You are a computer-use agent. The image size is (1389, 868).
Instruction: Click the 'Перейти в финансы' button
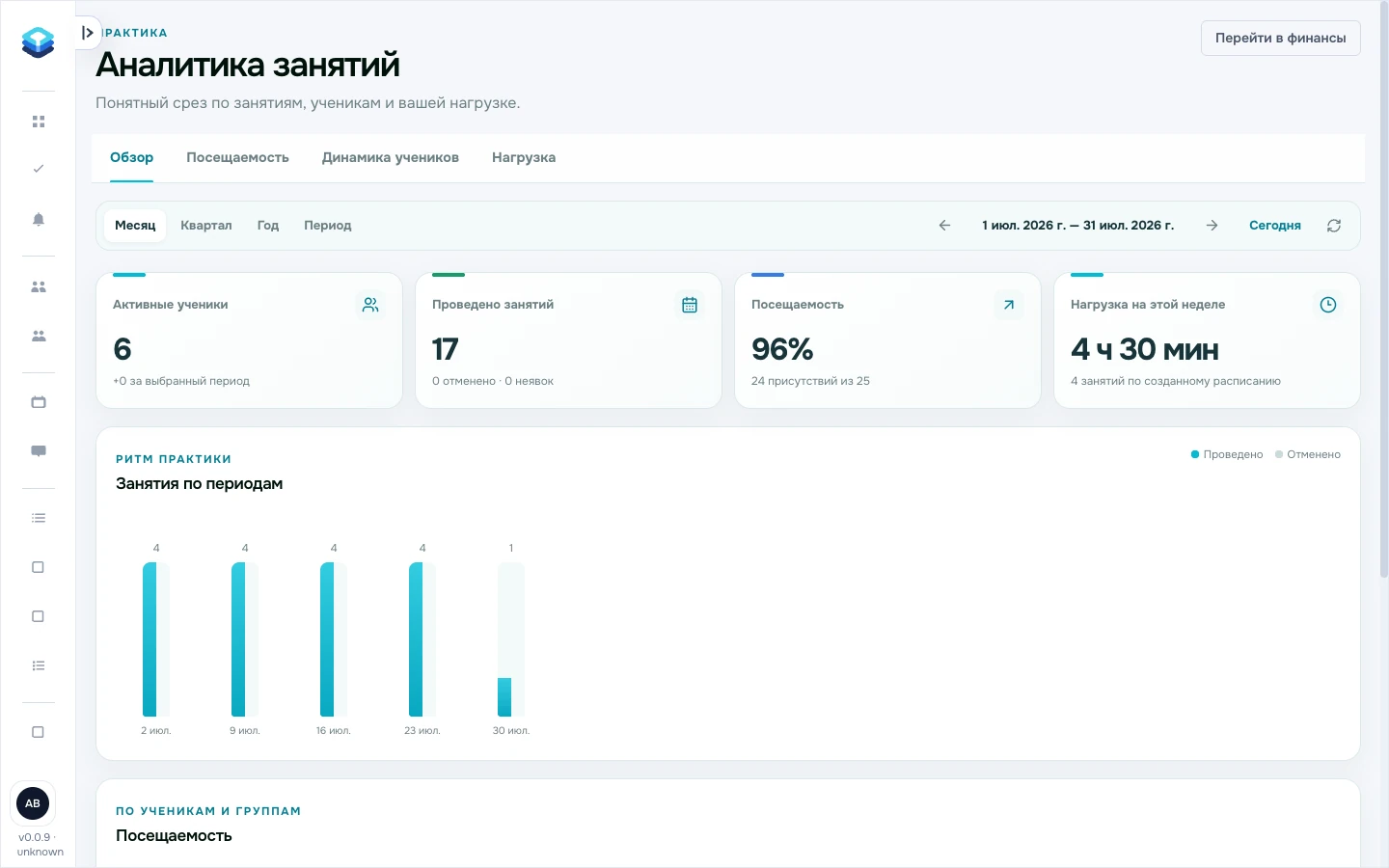coord(1280,38)
